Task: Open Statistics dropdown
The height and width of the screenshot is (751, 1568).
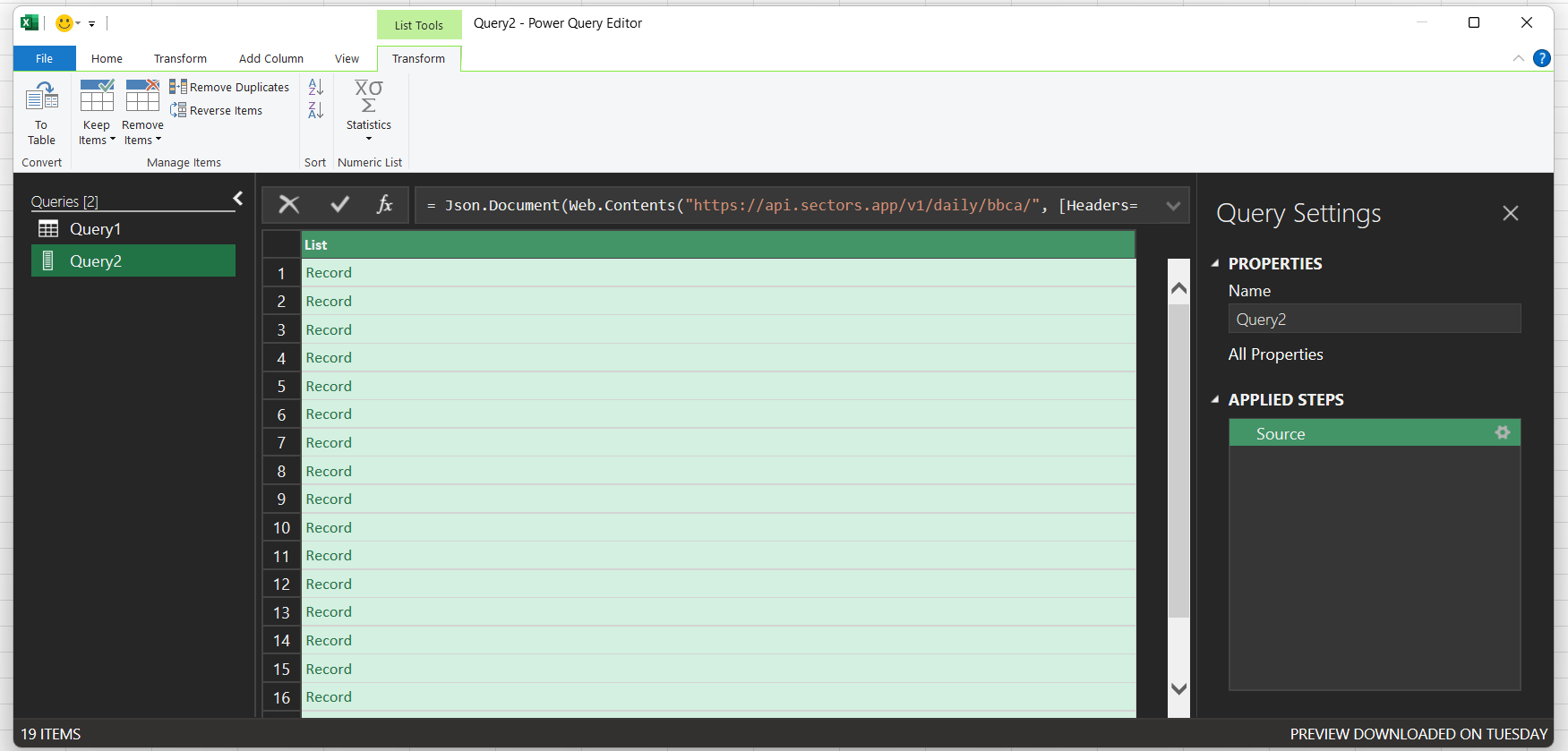Action: 368,111
